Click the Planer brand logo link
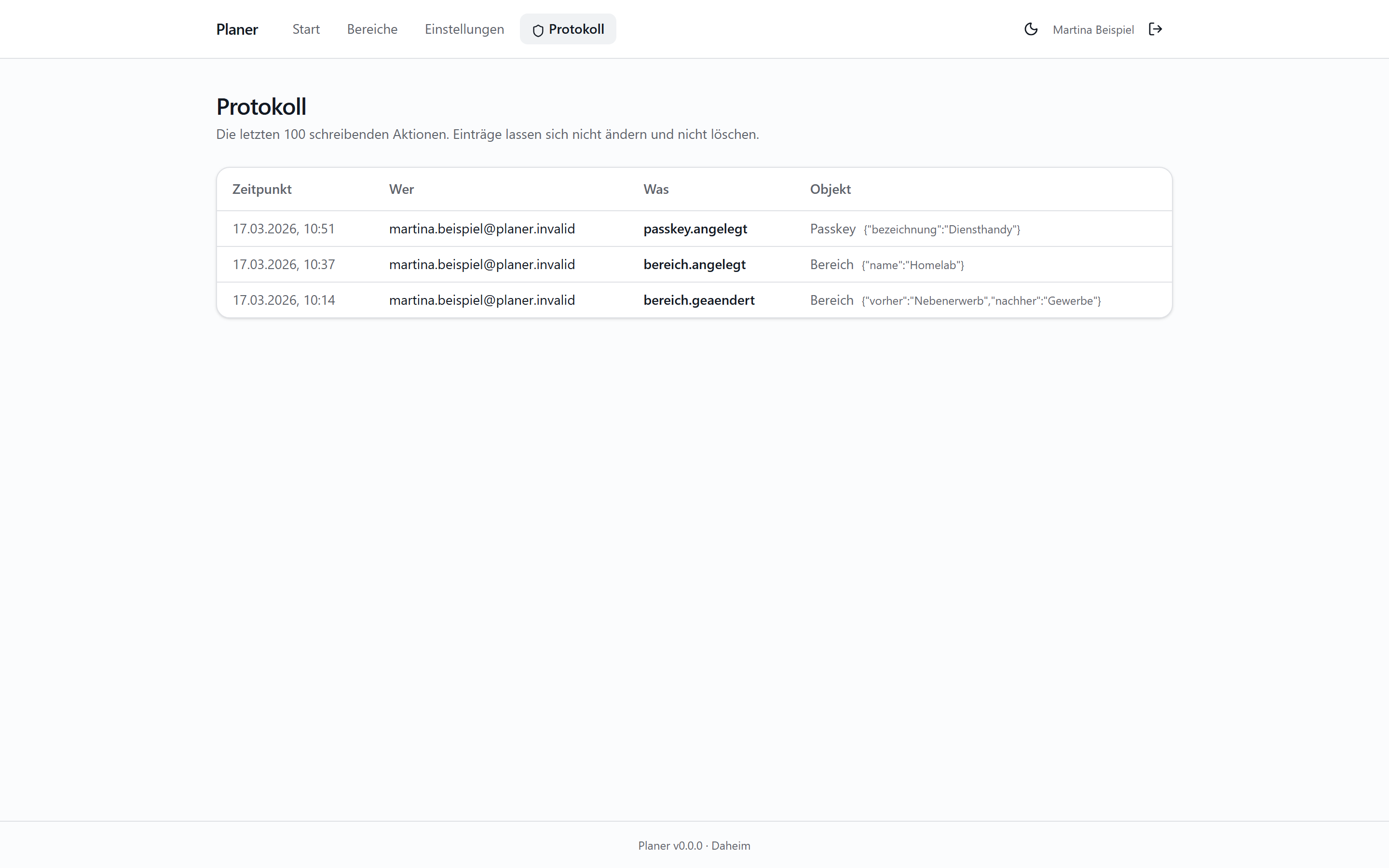The width and height of the screenshot is (1389, 868). click(237, 29)
